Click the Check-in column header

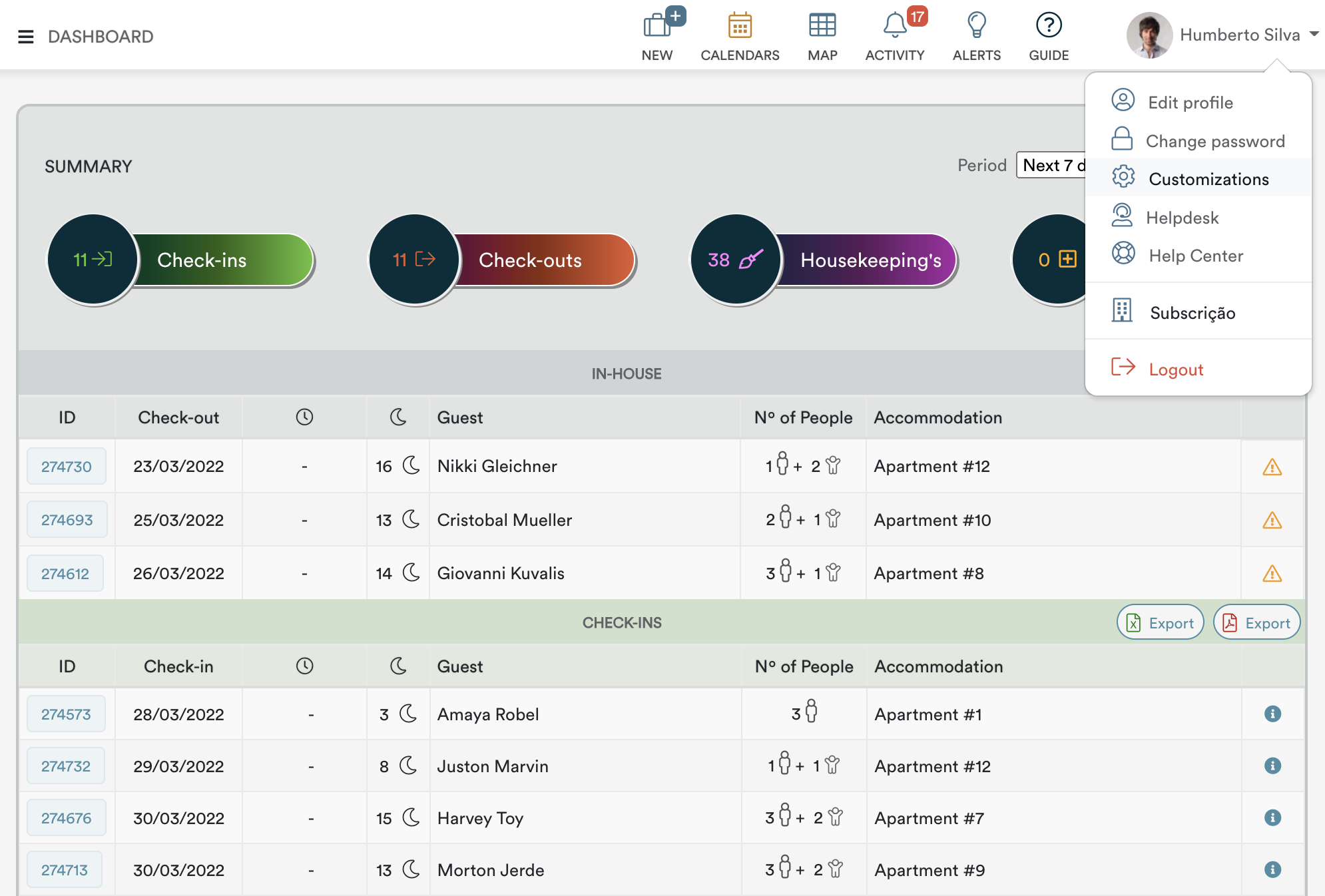pyautogui.click(x=178, y=666)
